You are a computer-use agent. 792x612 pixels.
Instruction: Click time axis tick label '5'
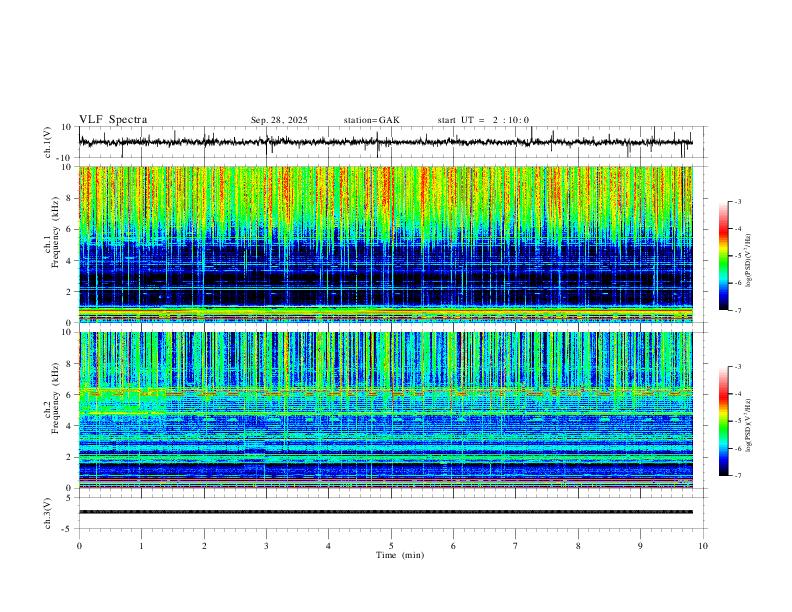coord(391,546)
